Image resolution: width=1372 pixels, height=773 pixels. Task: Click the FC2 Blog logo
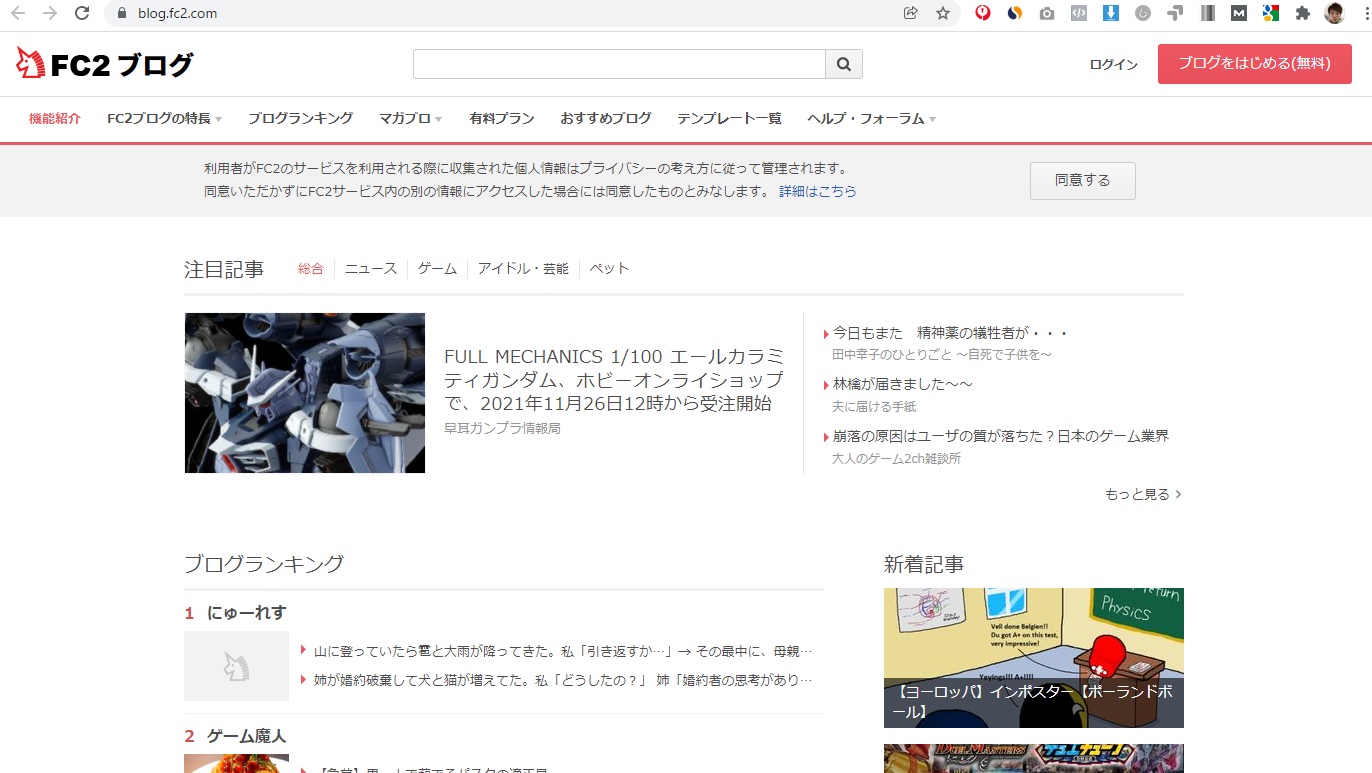(104, 64)
